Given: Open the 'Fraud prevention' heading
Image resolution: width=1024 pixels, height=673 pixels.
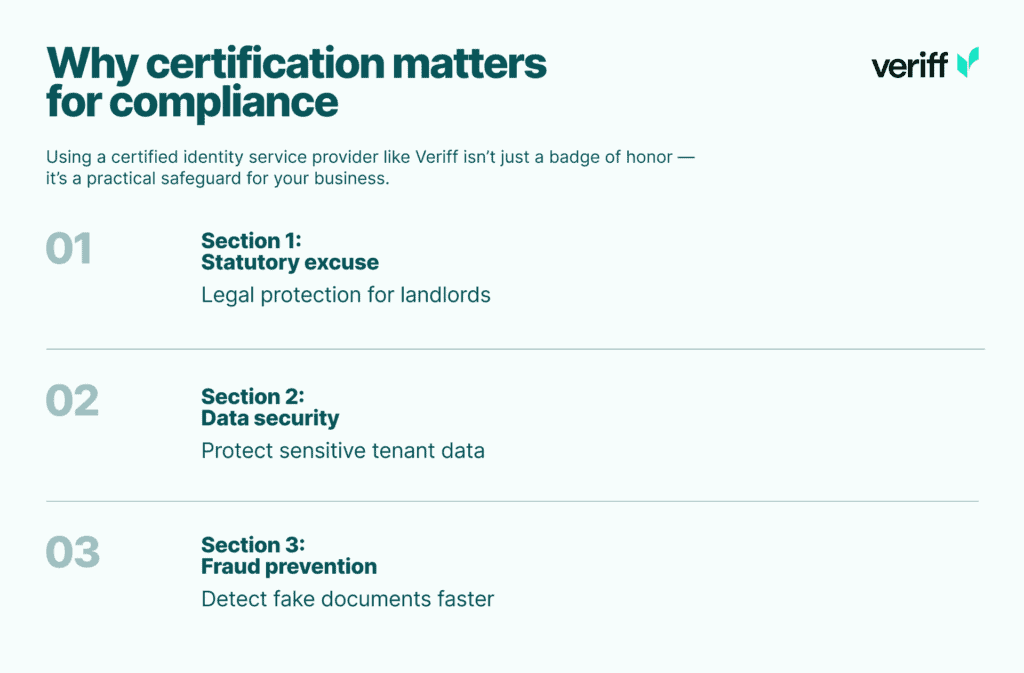Looking at the screenshot, I should coord(289,567).
